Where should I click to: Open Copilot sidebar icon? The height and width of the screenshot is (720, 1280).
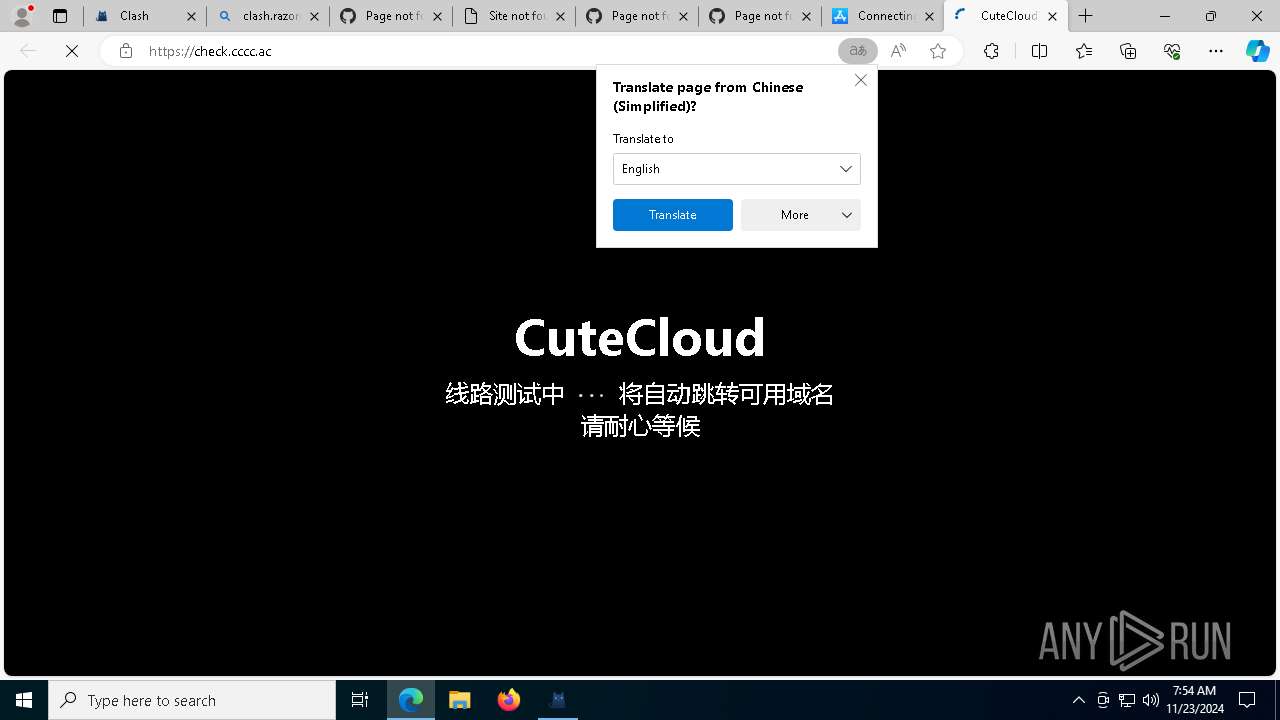click(x=1258, y=51)
